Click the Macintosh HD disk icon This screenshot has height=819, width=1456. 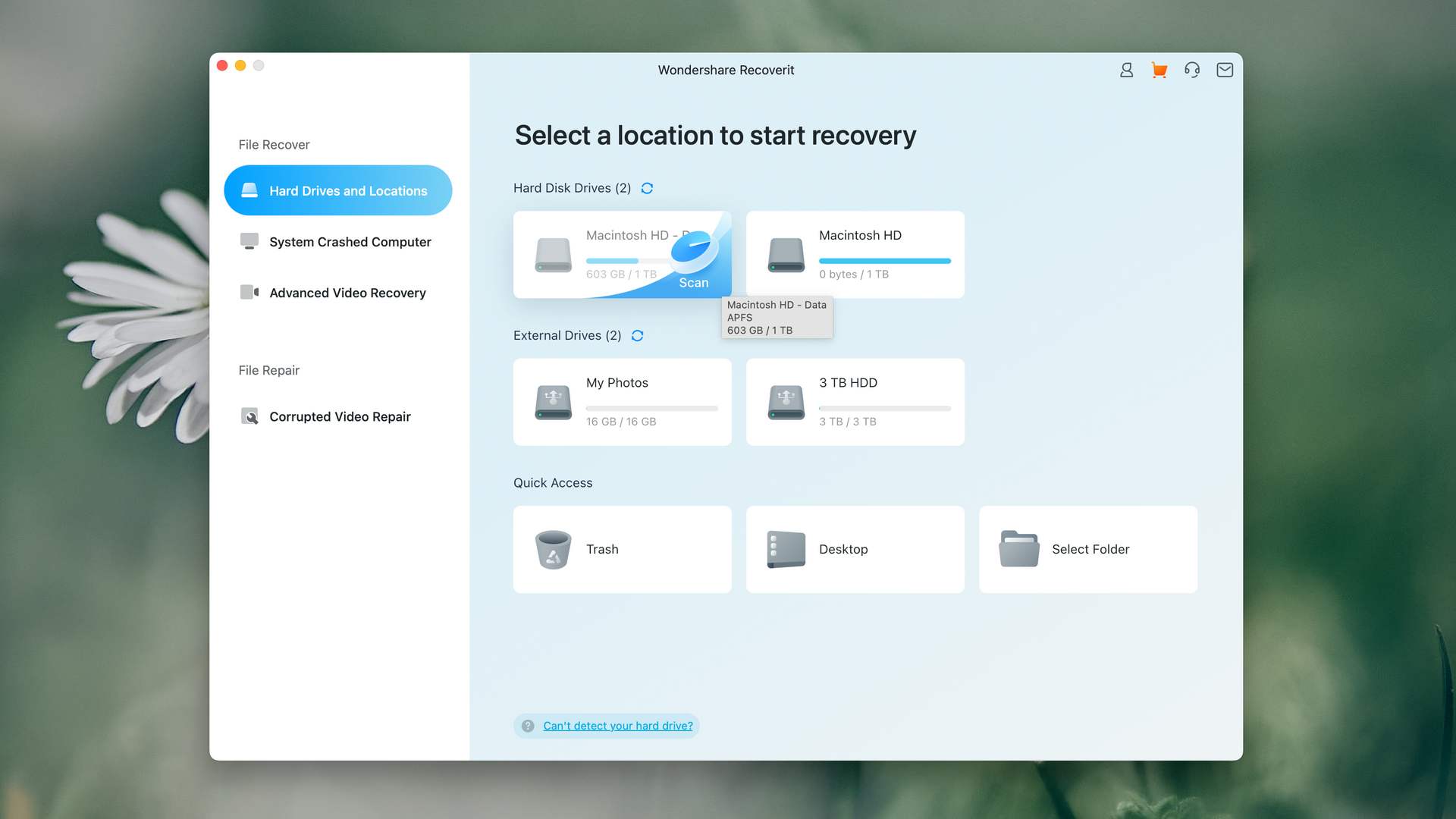click(x=786, y=255)
